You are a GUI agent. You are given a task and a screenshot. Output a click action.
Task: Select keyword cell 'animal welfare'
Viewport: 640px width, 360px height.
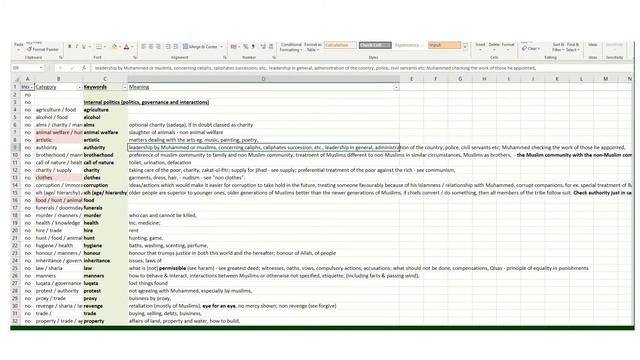[105, 132]
